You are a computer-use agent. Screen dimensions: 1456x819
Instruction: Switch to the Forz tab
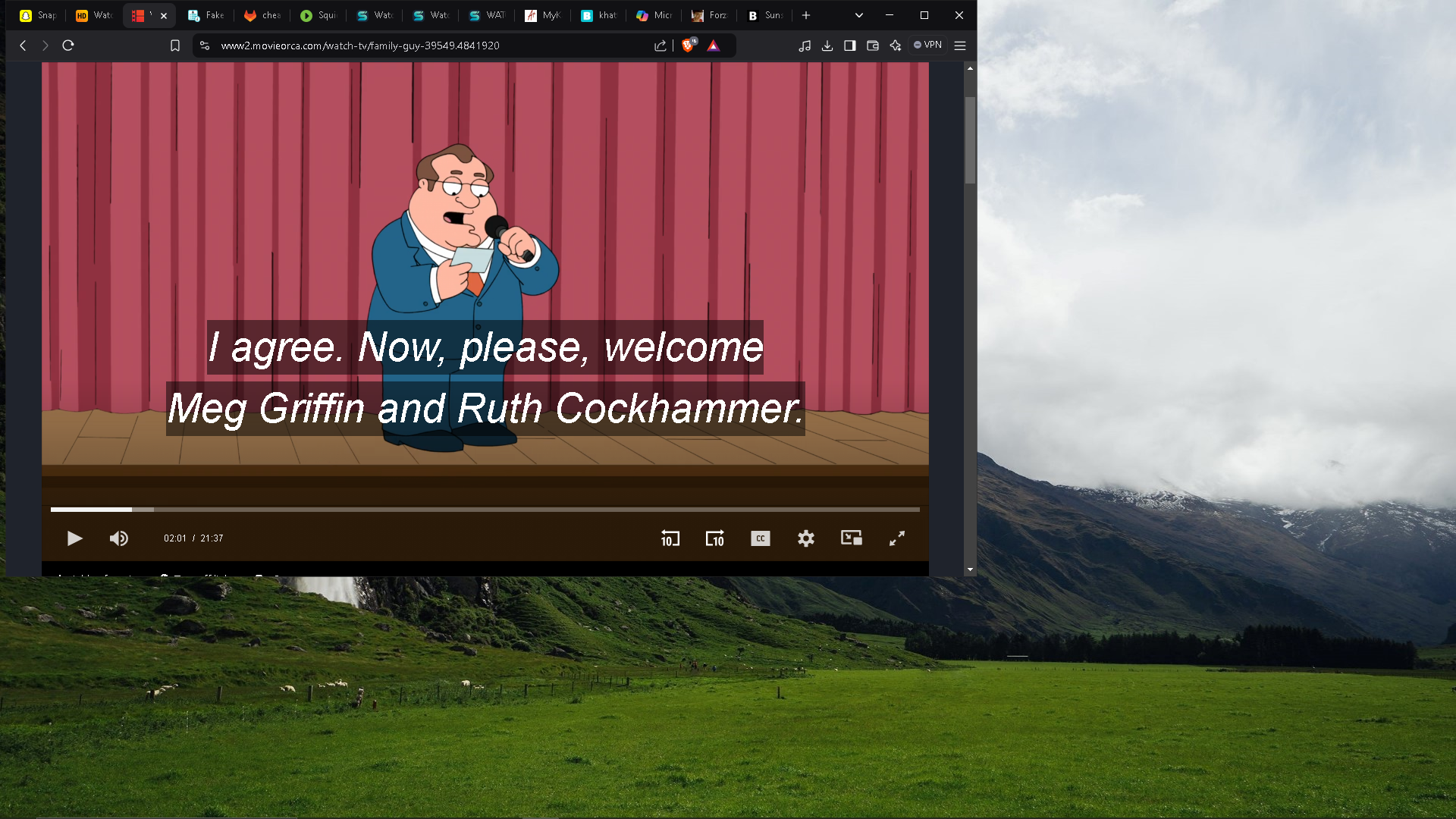710,15
